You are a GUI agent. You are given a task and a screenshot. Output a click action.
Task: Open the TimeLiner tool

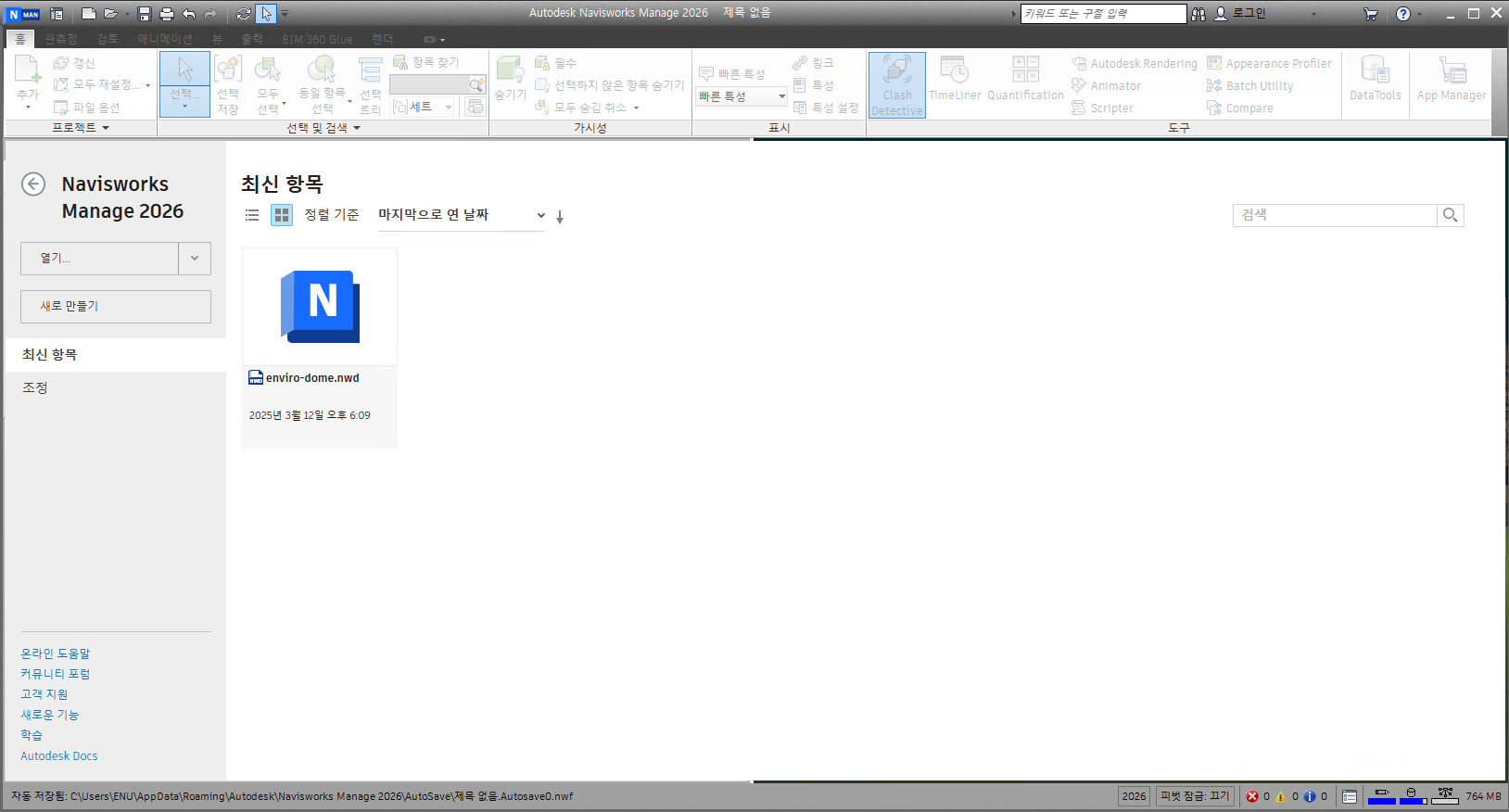coord(955,79)
